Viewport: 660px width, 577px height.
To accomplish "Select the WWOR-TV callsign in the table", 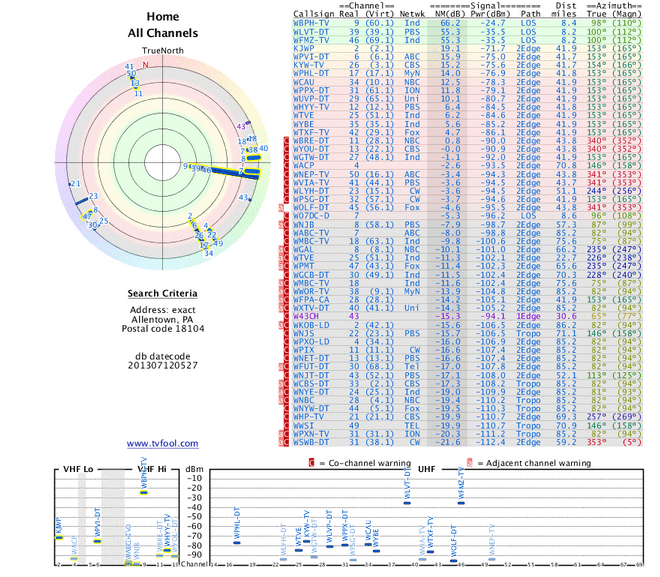I will [x=311, y=291].
